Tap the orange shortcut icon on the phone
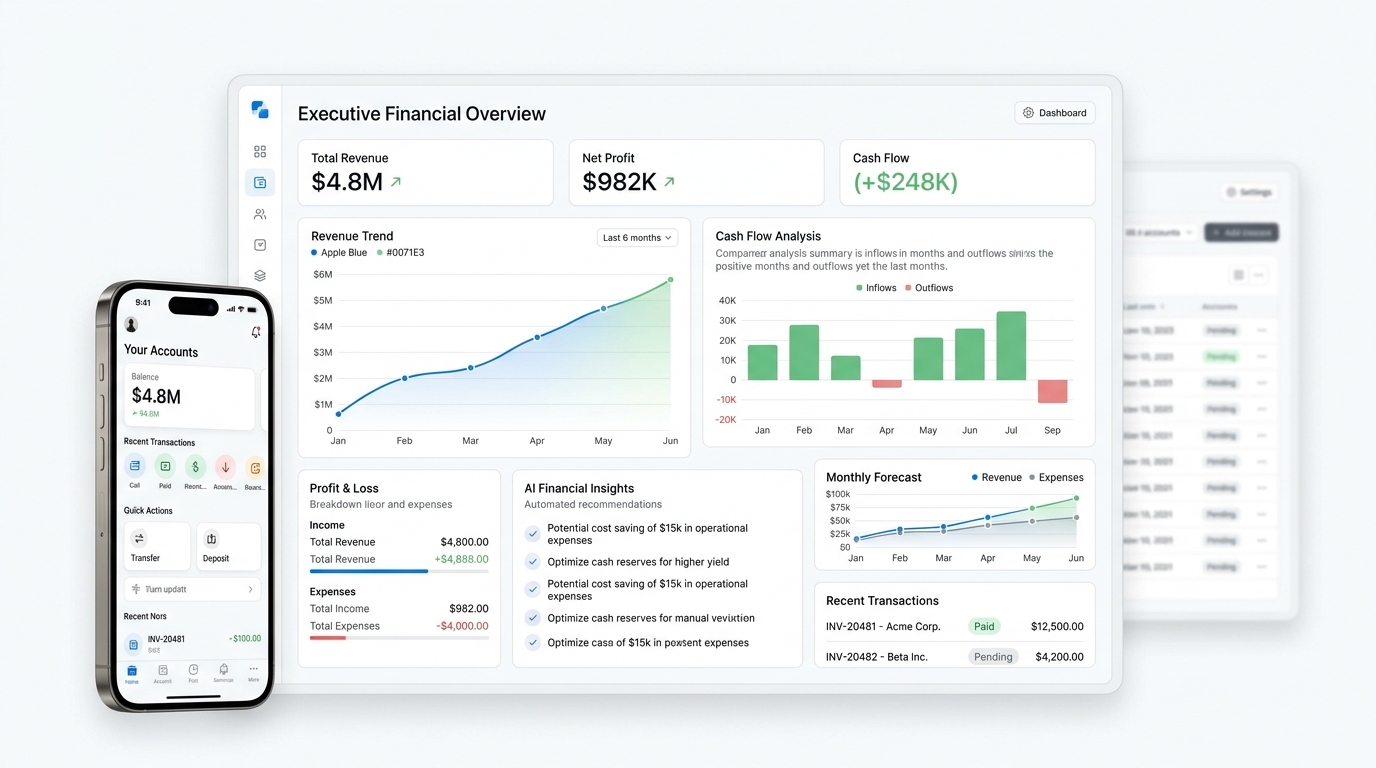This screenshot has width=1376, height=768. [255, 466]
